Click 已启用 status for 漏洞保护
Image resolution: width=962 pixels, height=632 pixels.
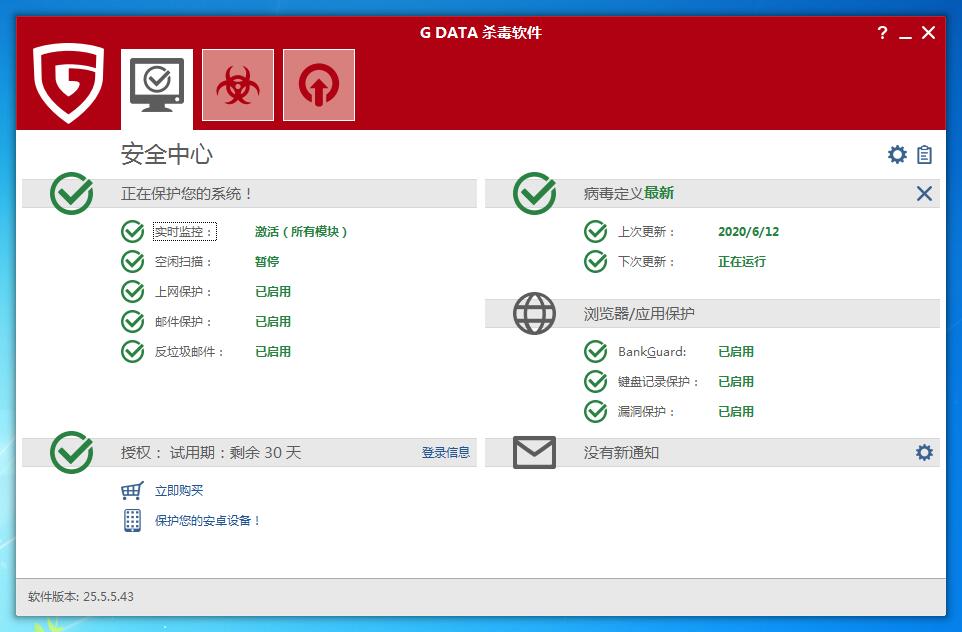[x=736, y=412]
